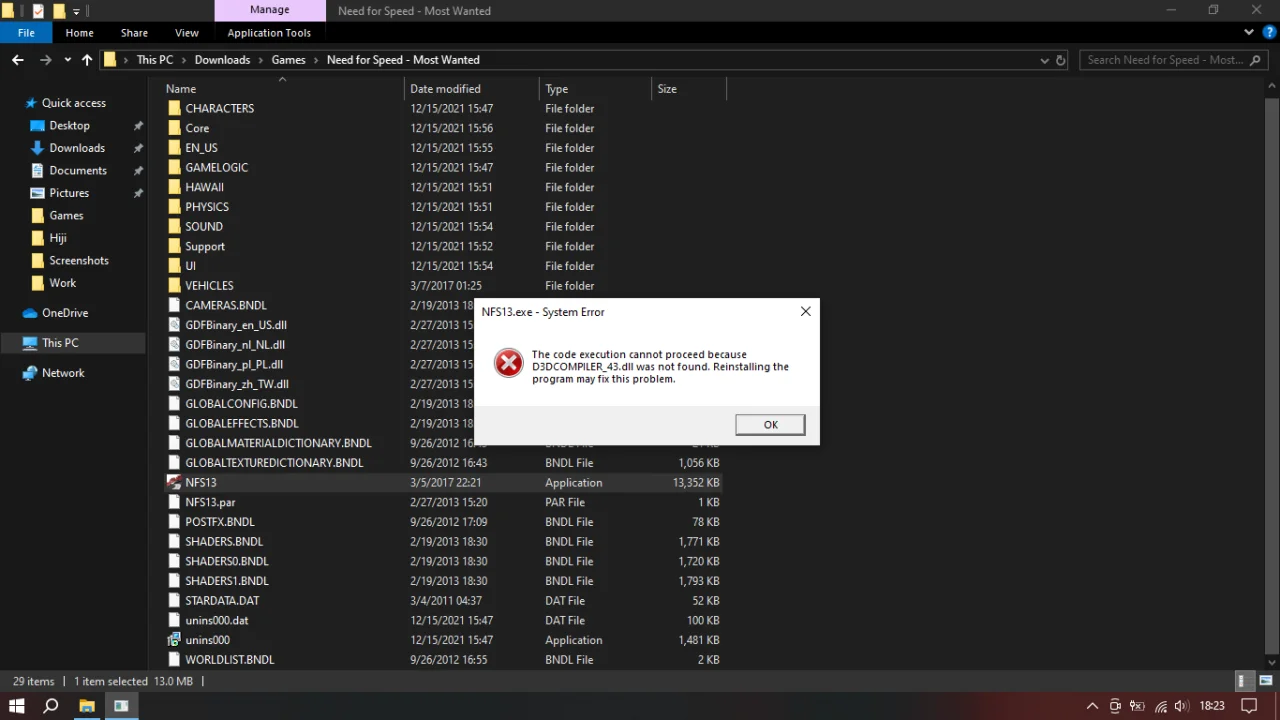Select the VEHICLES folder
Viewport: 1280px width, 720px height.
click(209, 286)
